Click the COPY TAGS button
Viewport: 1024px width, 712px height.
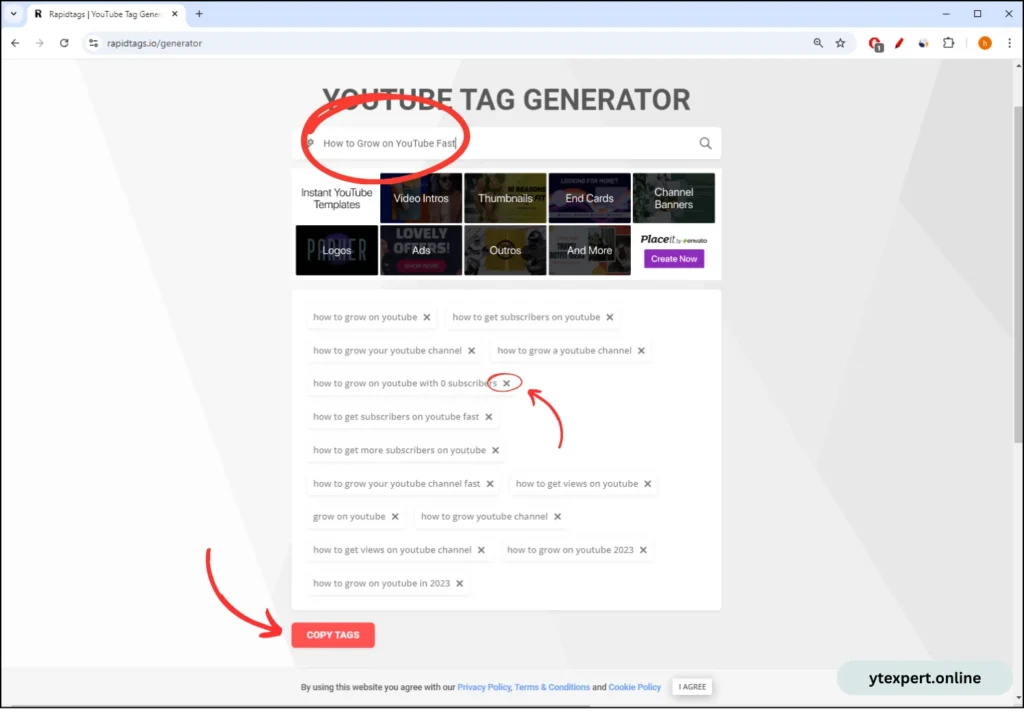point(332,635)
